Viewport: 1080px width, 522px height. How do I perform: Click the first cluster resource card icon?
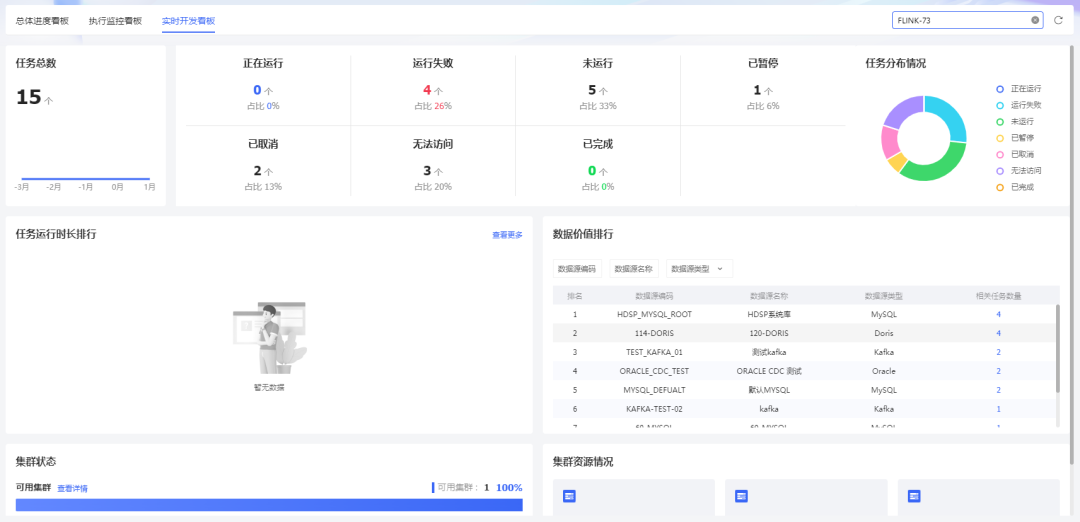(569, 496)
